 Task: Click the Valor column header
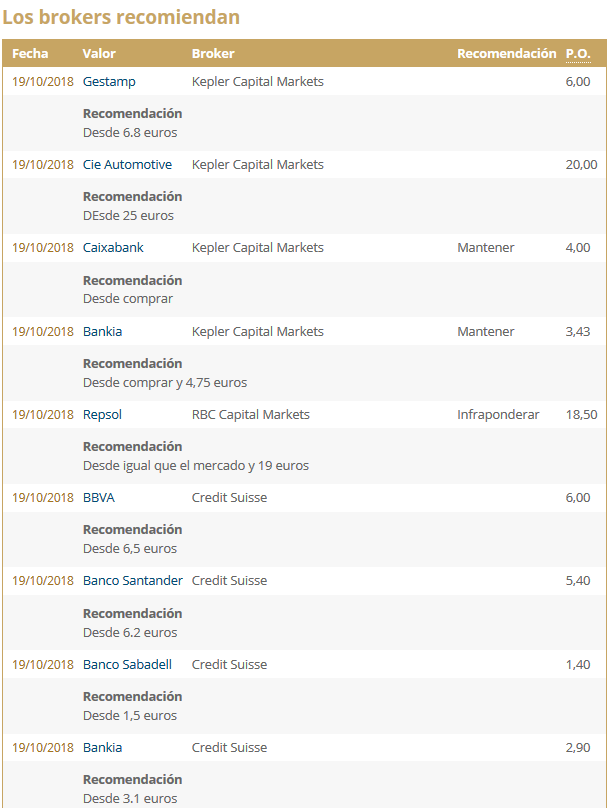(99, 54)
